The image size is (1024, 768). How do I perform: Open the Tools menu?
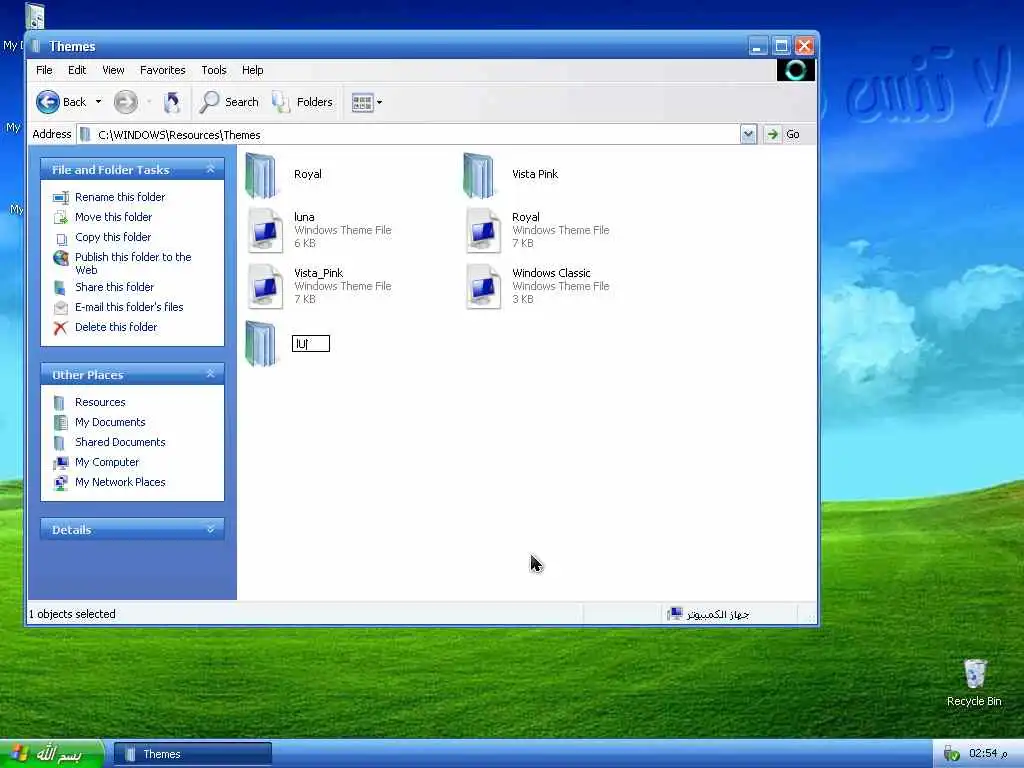click(x=214, y=70)
